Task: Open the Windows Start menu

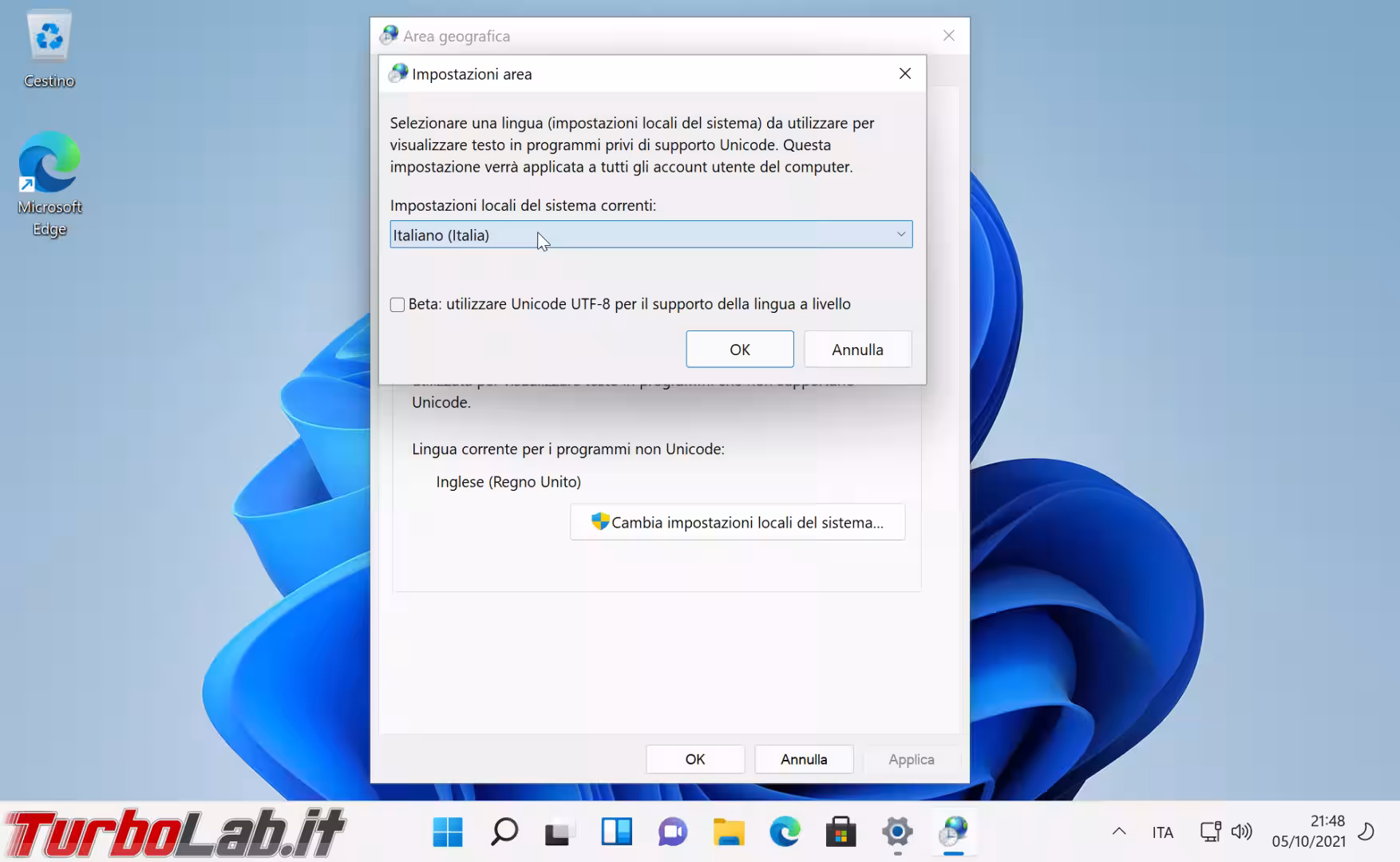Action: coord(448,832)
